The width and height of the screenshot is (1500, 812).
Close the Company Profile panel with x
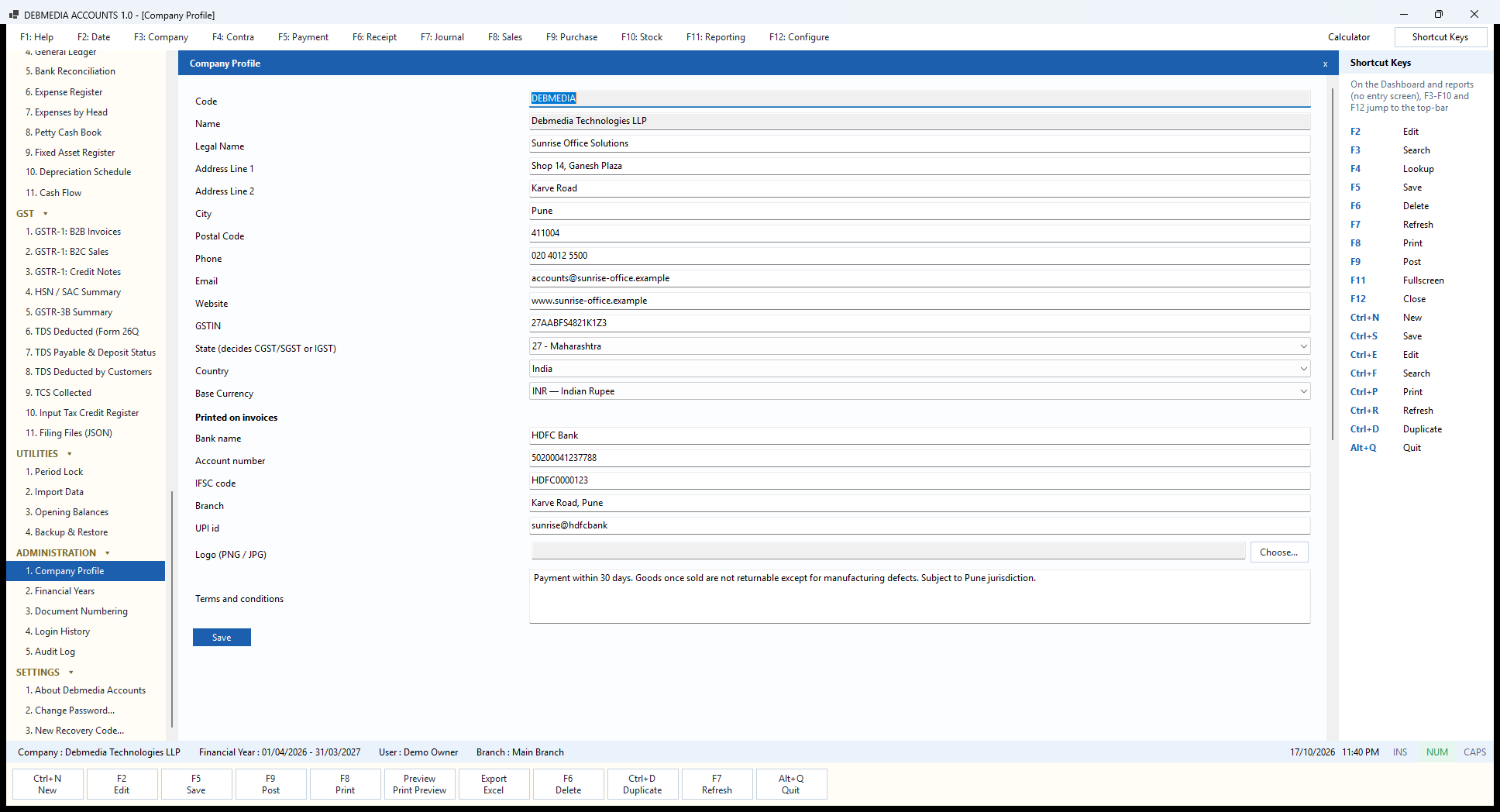(1325, 64)
